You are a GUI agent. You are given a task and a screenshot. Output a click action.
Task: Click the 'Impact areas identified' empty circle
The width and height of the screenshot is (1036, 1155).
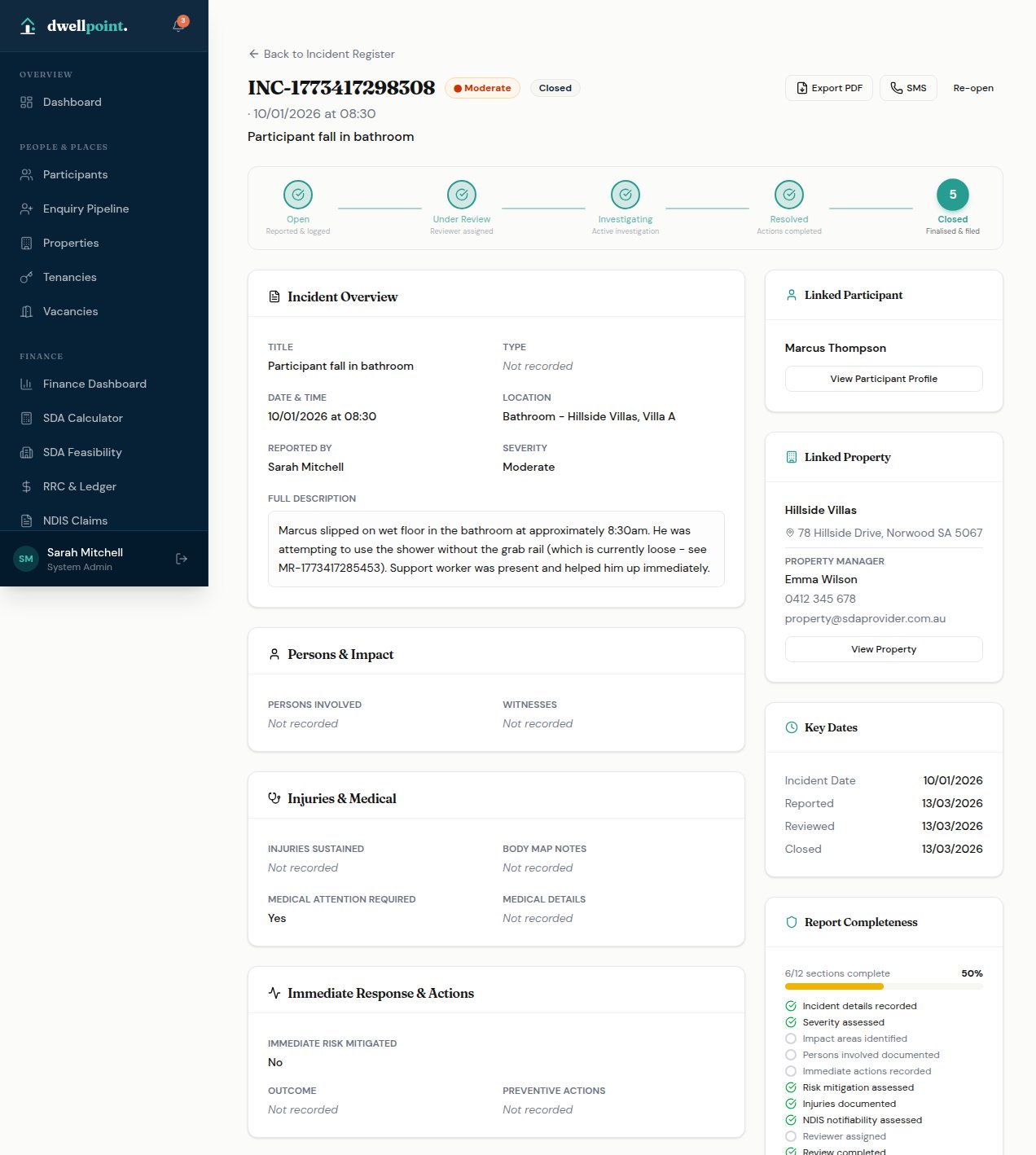pos(791,1039)
